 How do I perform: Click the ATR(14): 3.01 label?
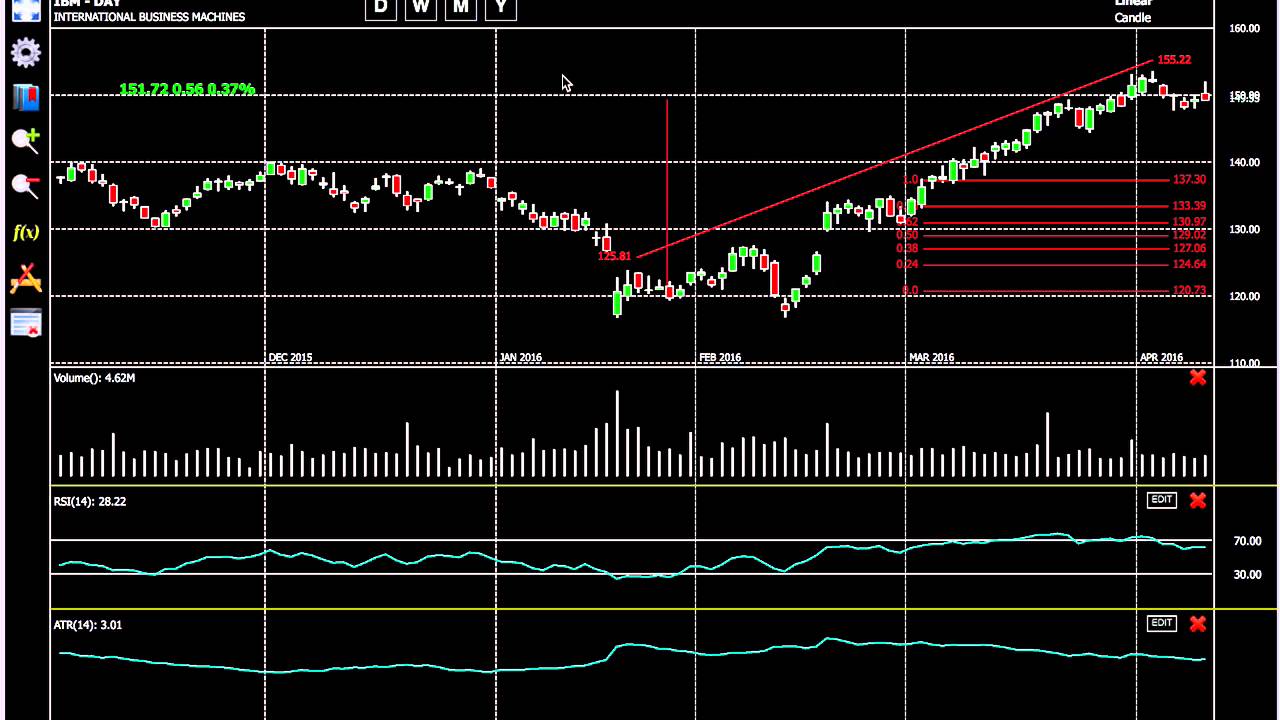(88, 625)
